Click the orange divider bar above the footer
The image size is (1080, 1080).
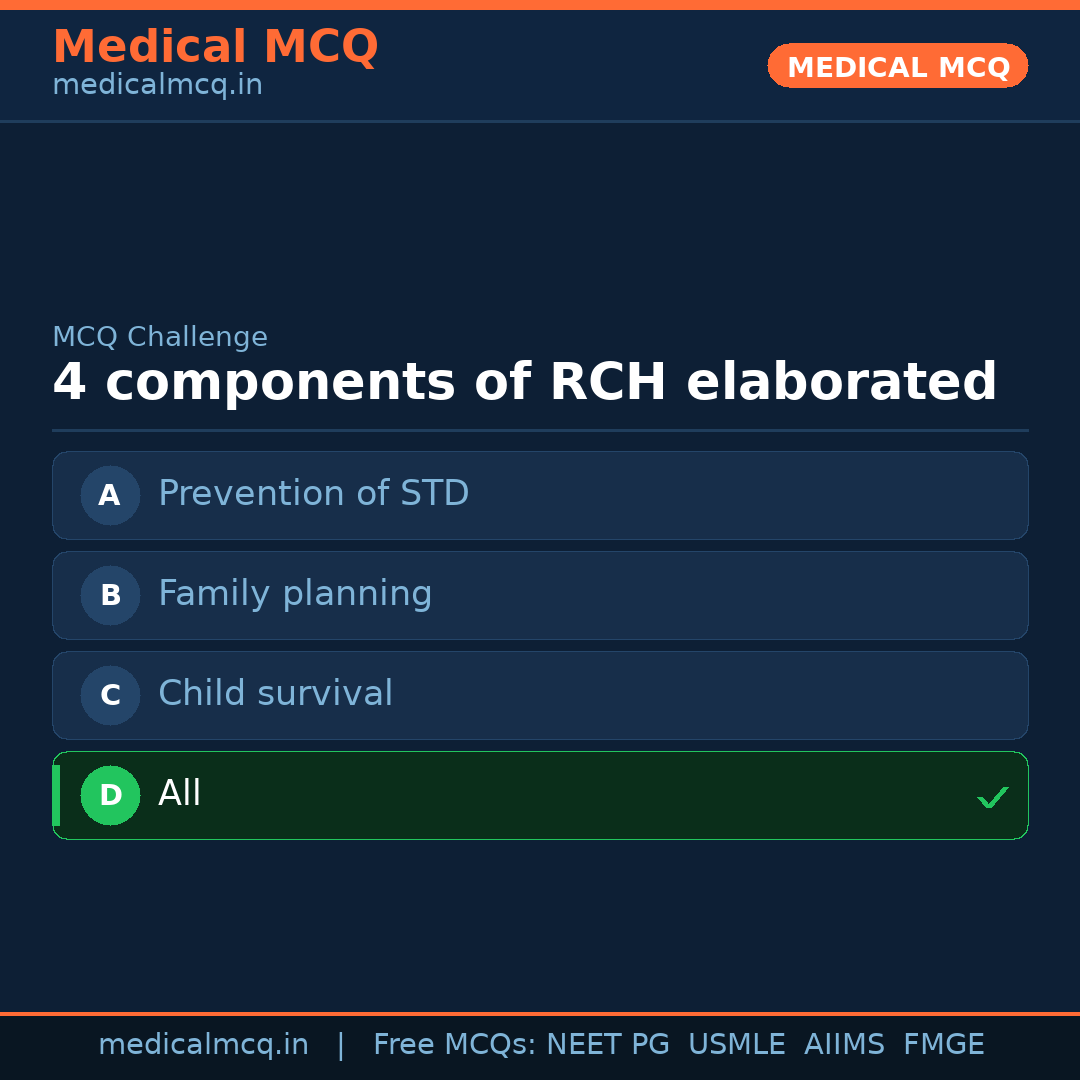coord(540,1012)
